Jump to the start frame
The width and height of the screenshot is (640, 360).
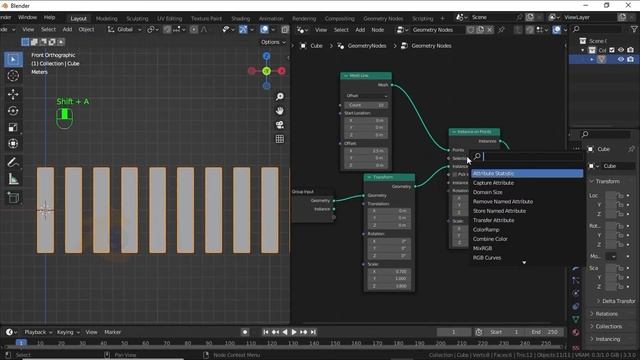coord(266,332)
